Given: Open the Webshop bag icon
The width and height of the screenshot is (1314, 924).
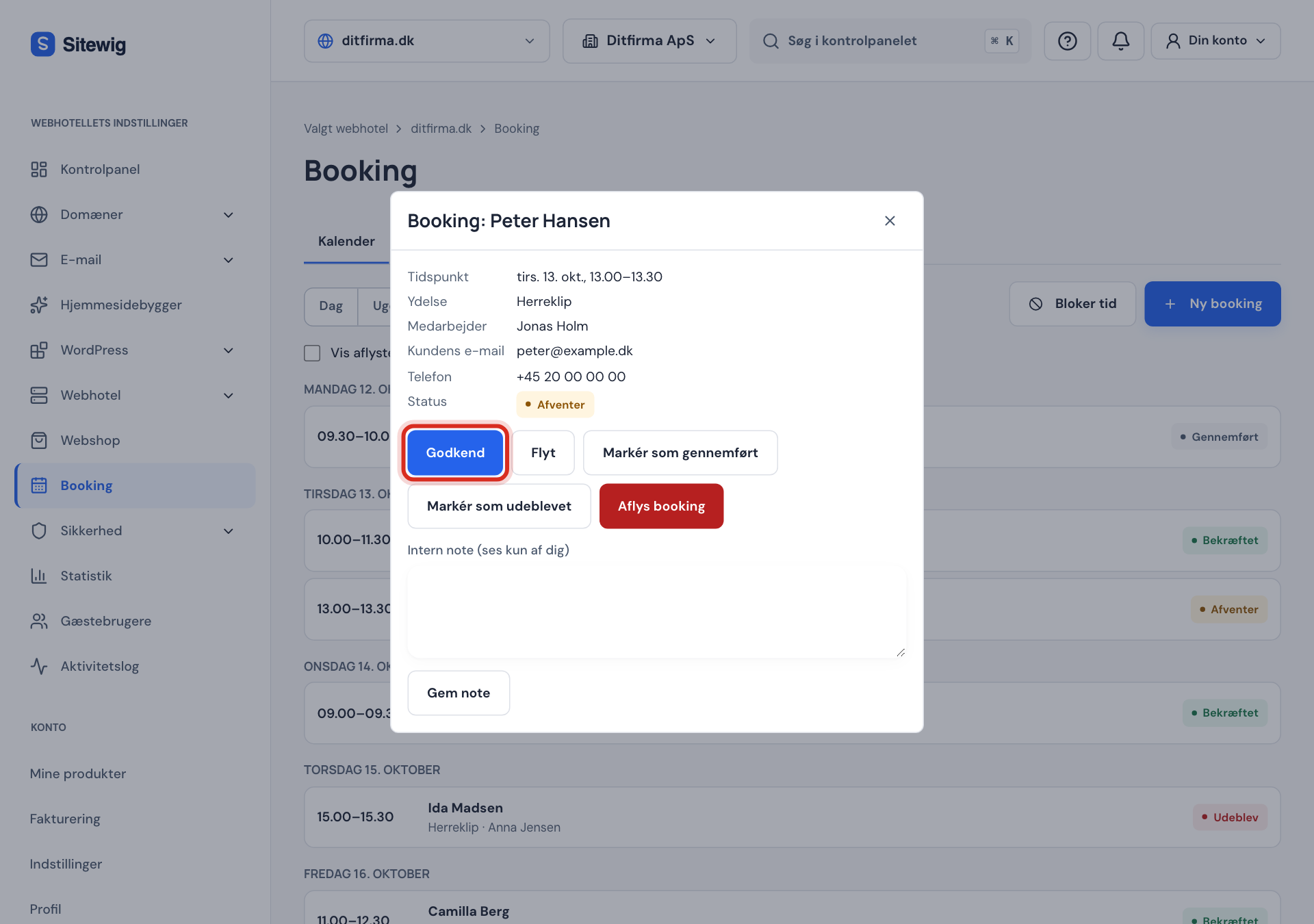Looking at the screenshot, I should [x=39, y=440].
